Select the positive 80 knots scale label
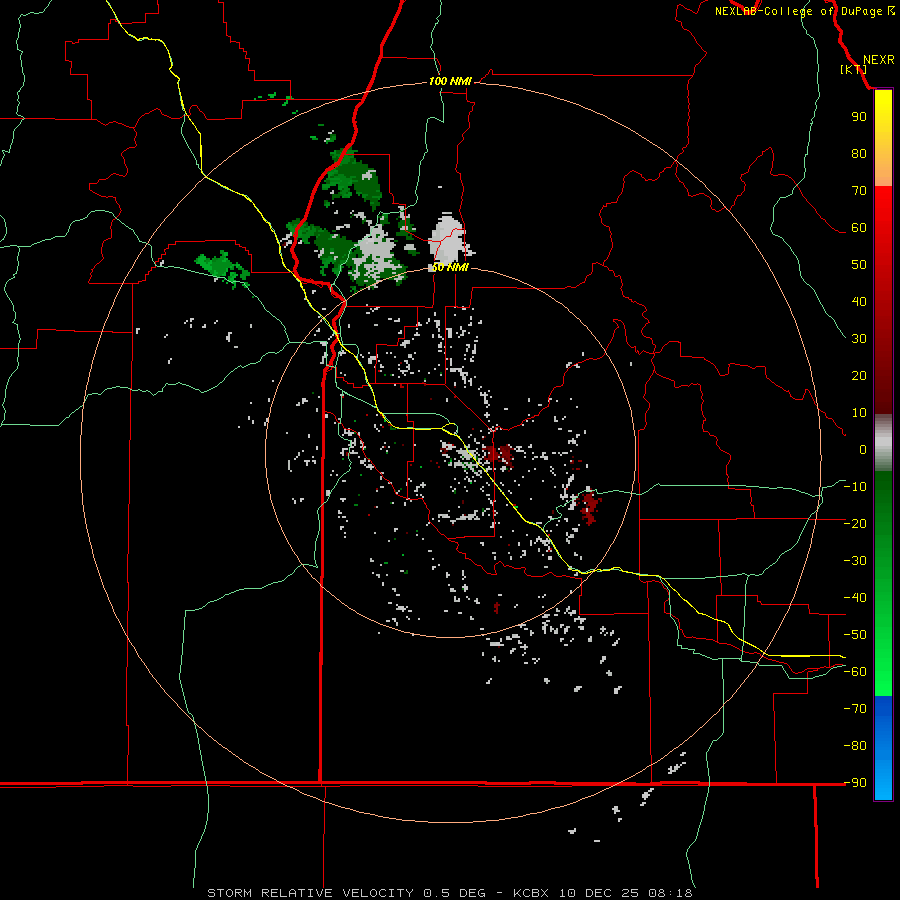 point(859,153)
